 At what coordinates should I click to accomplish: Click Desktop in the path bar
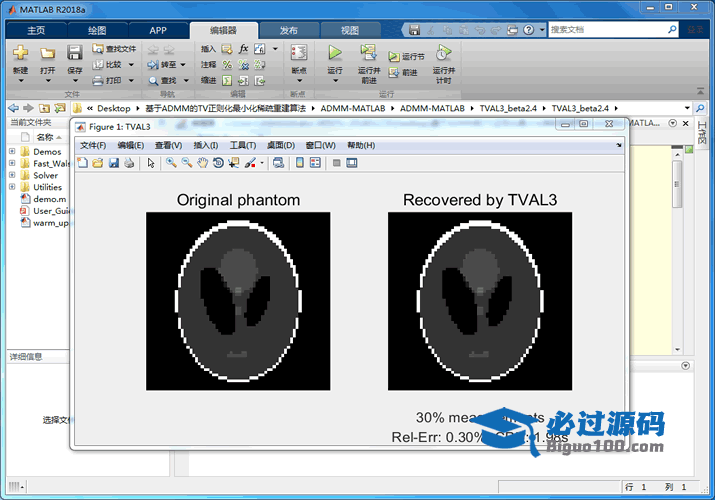tap(114, 108)
